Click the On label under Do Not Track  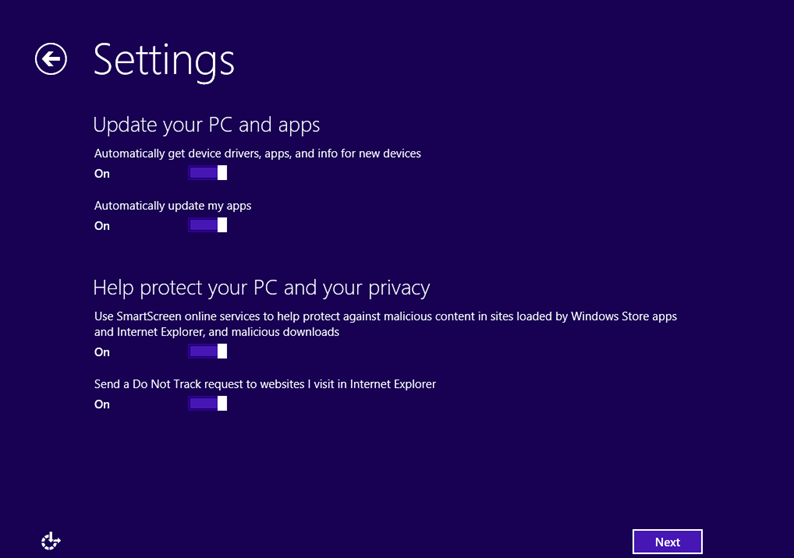(102, 404)
